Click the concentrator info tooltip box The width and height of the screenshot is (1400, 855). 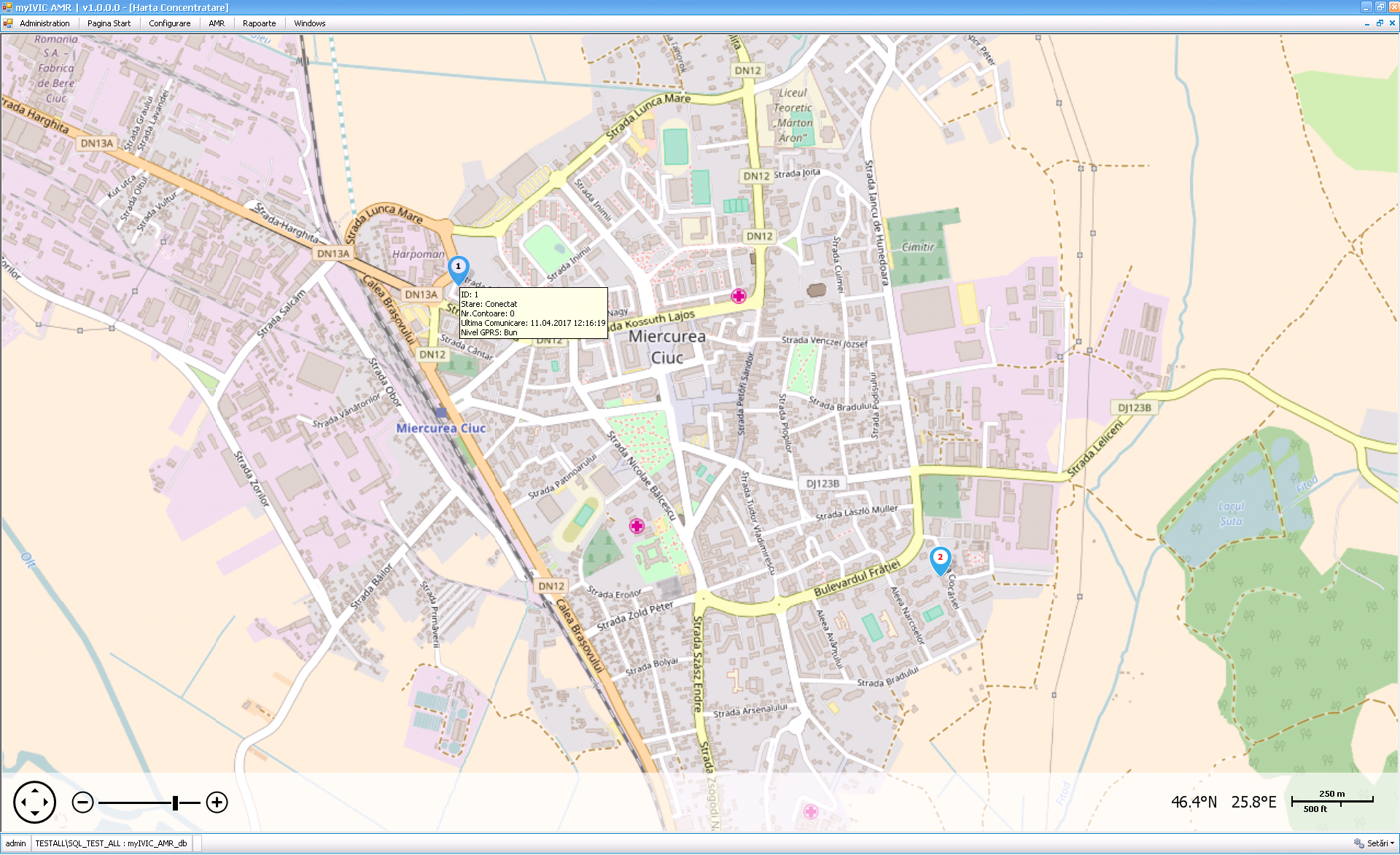tap(533, 313)
